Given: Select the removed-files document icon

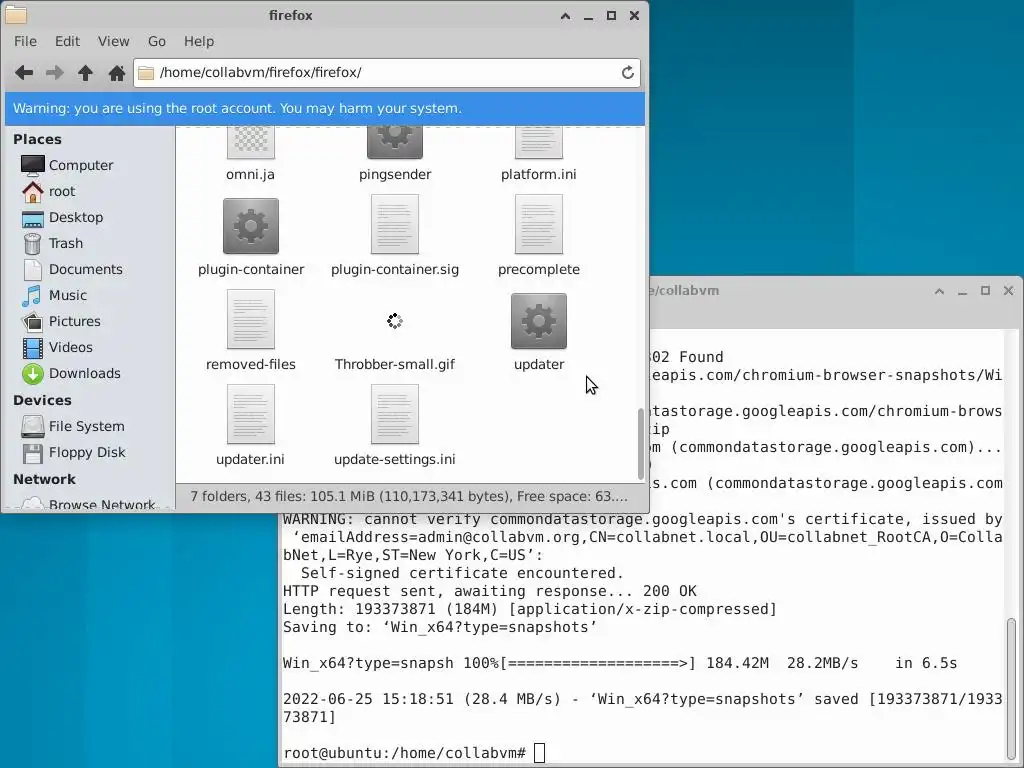Looking at the screenshot, I should [251, 319].
